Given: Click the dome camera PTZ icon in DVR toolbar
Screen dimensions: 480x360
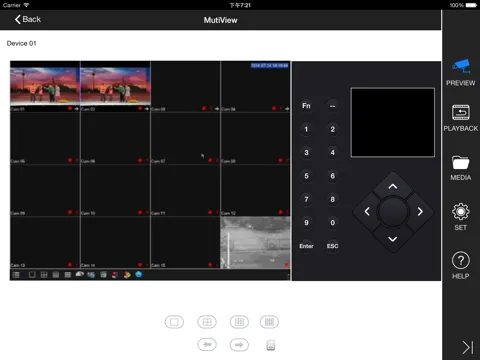Looking at the screenshot, I should (79, 275).
